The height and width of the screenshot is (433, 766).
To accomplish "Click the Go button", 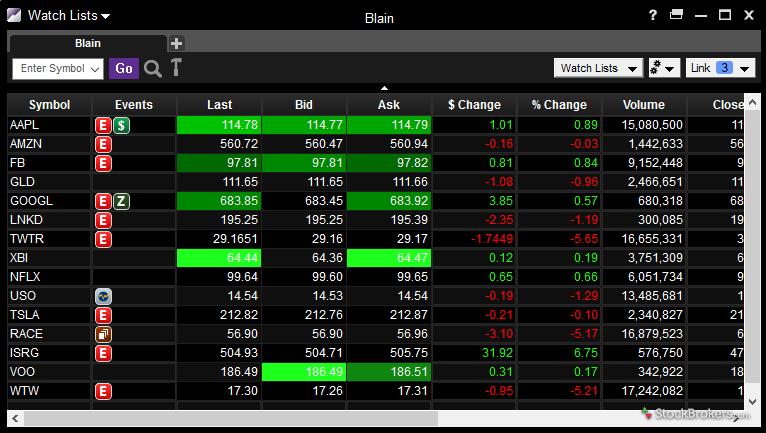I will pos(124,68).
